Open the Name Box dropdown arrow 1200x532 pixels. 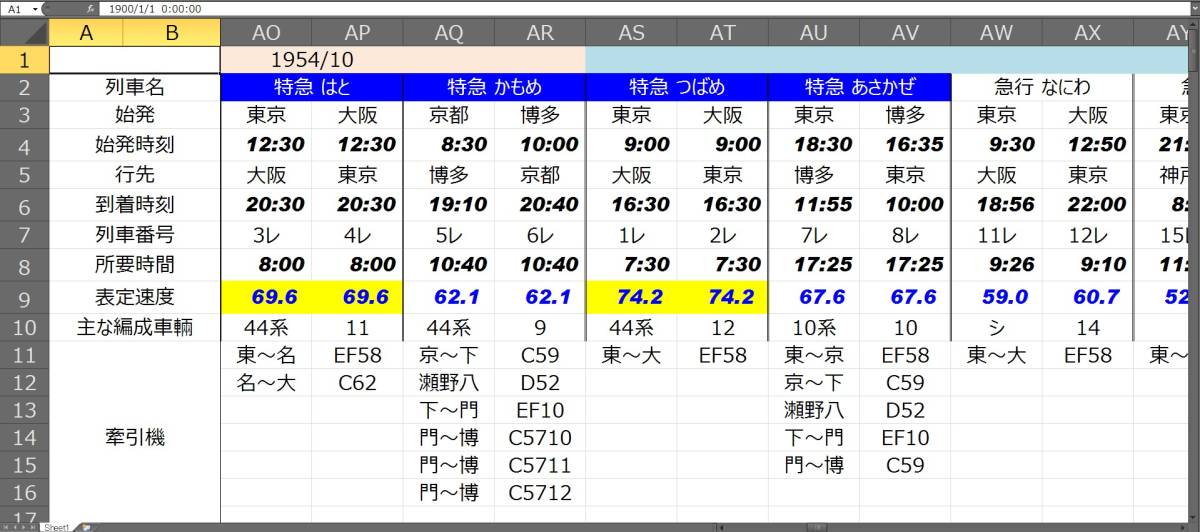36,8
